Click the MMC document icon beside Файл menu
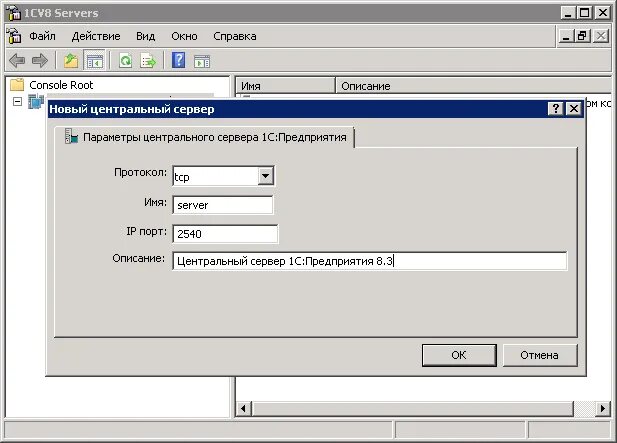The height and width of the screenshot is (443, 617). point(14,36)
